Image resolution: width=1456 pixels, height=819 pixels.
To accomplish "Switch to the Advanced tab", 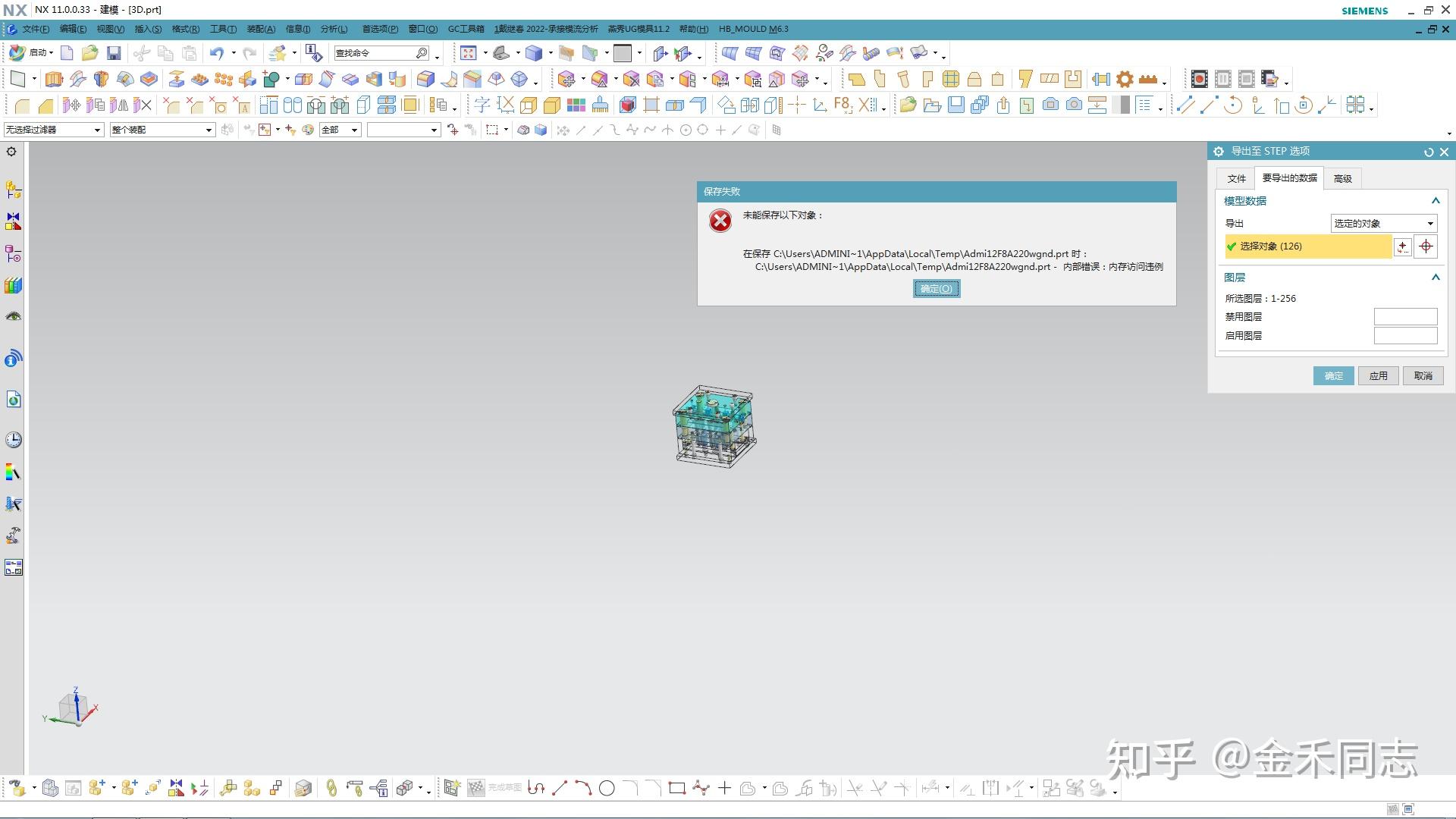I will point(1342,179).
